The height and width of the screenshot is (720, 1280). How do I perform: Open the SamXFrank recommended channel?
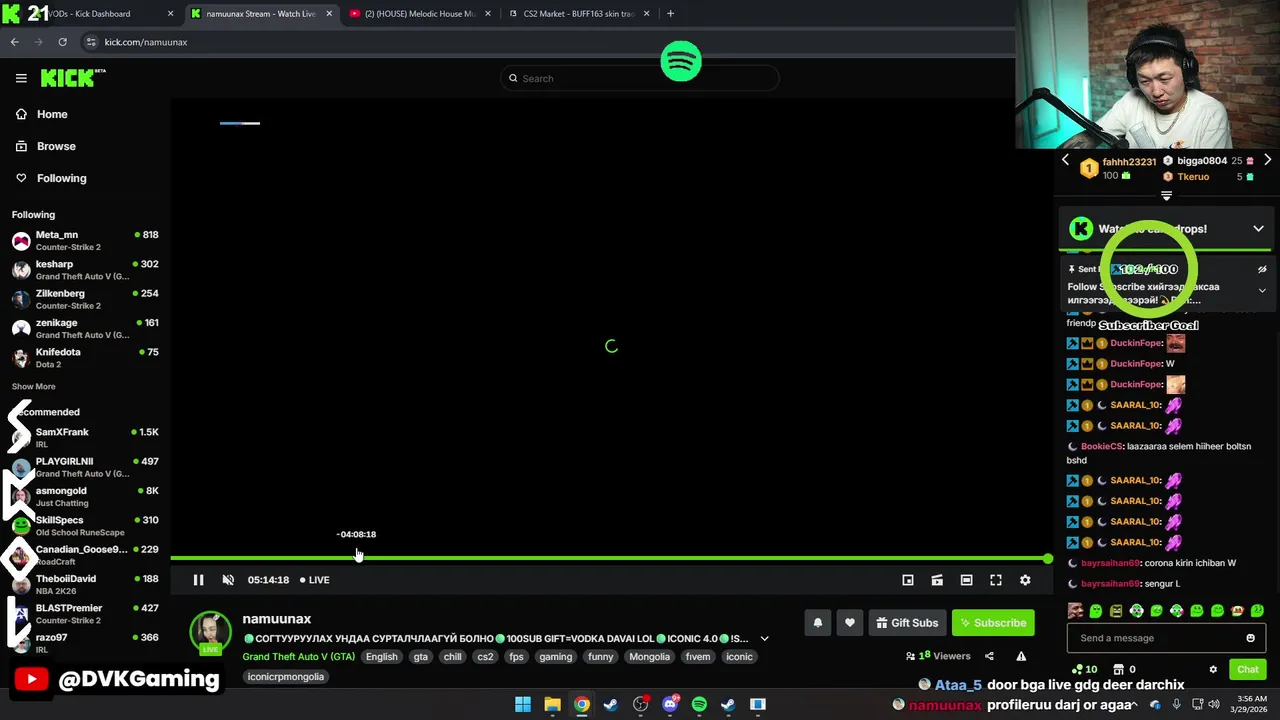pos(85,438)
